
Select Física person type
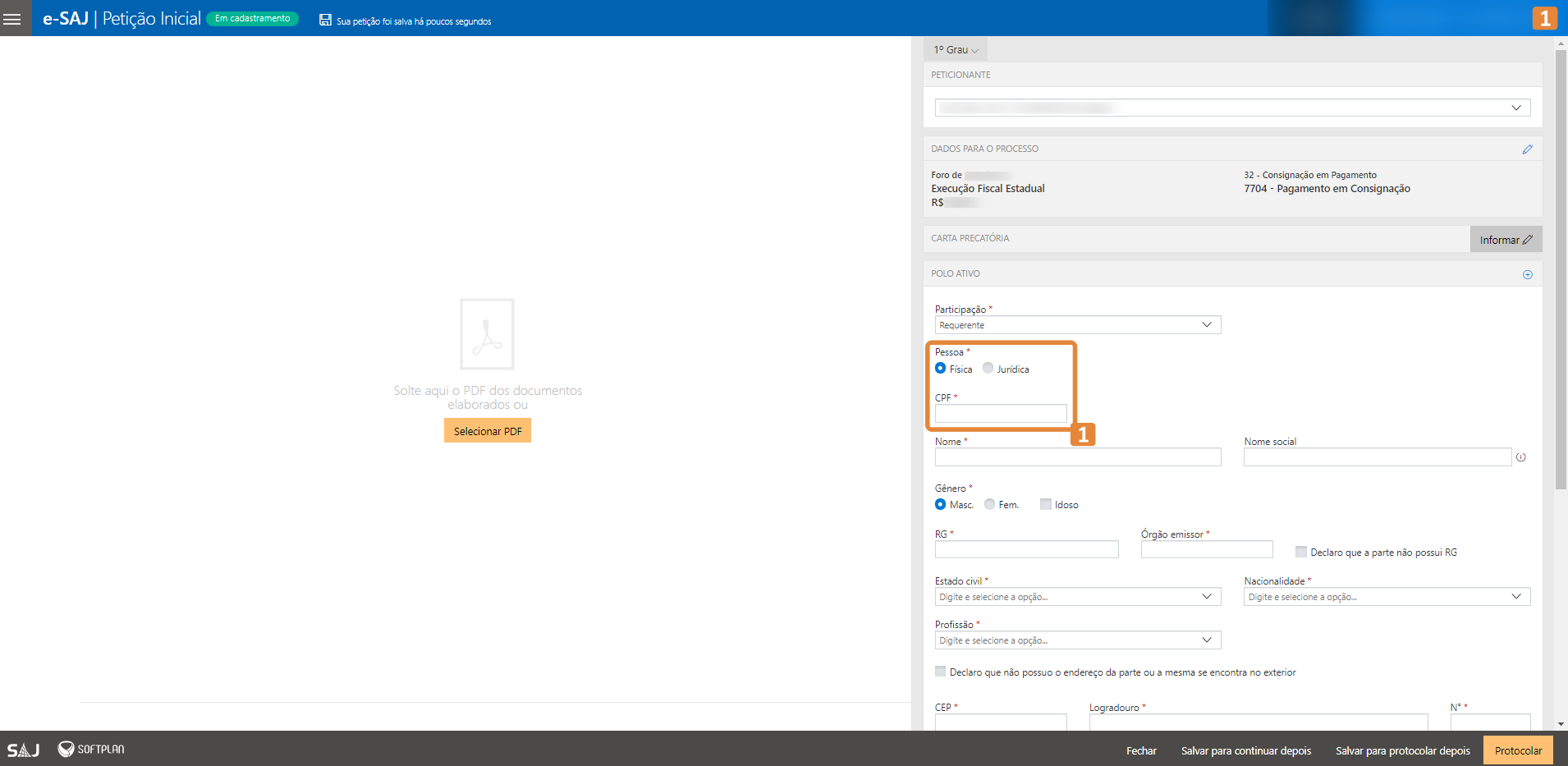coord(940,369)
